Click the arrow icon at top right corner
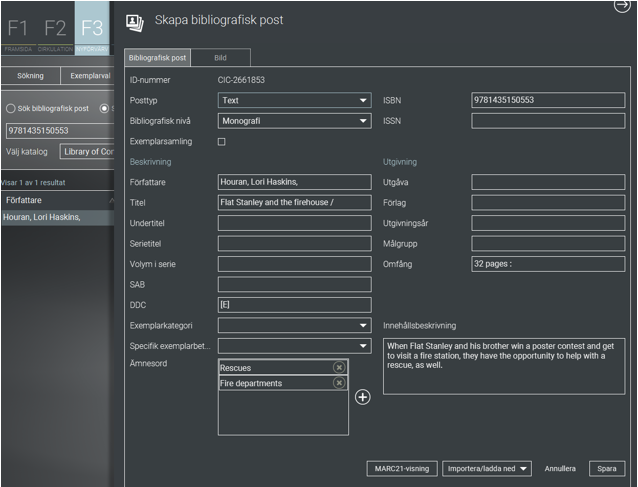The image size is (638, 487). [622, 5]
